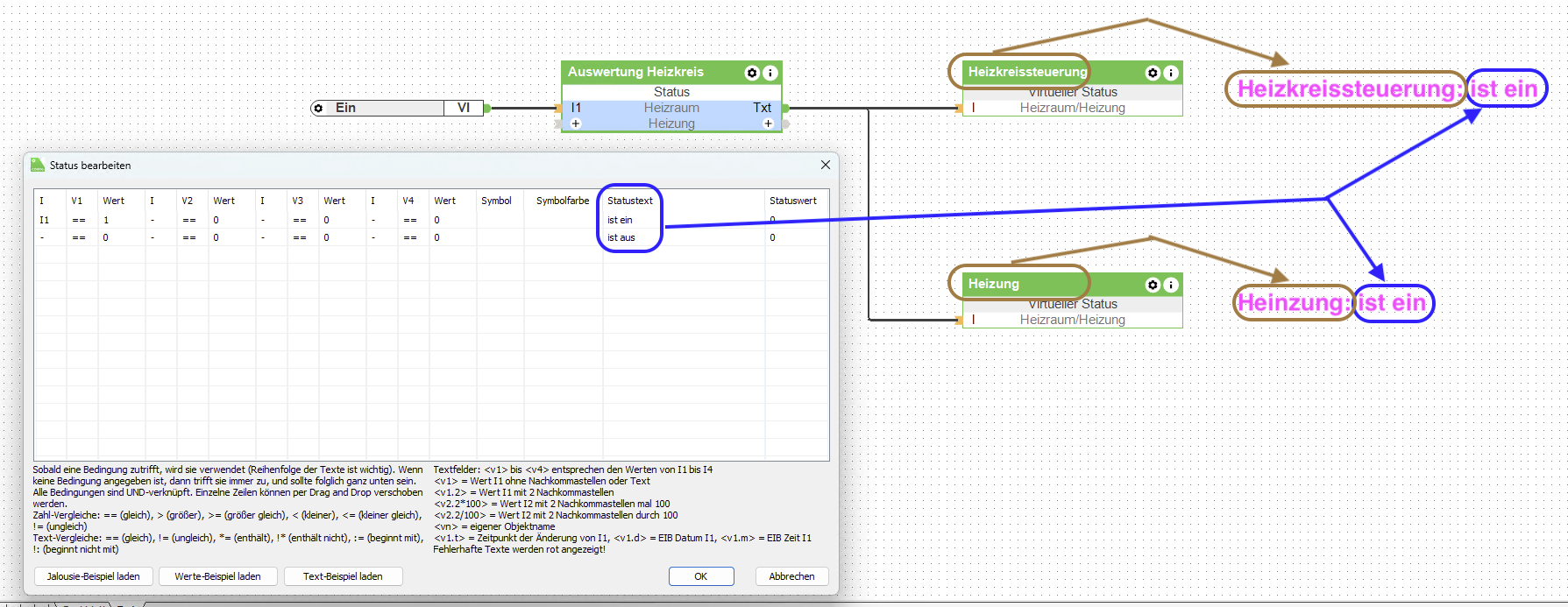The height and width of the screenshot is (607, 1568).
Task: Click gear icon on Ein input
Action: tap(318, 109)
